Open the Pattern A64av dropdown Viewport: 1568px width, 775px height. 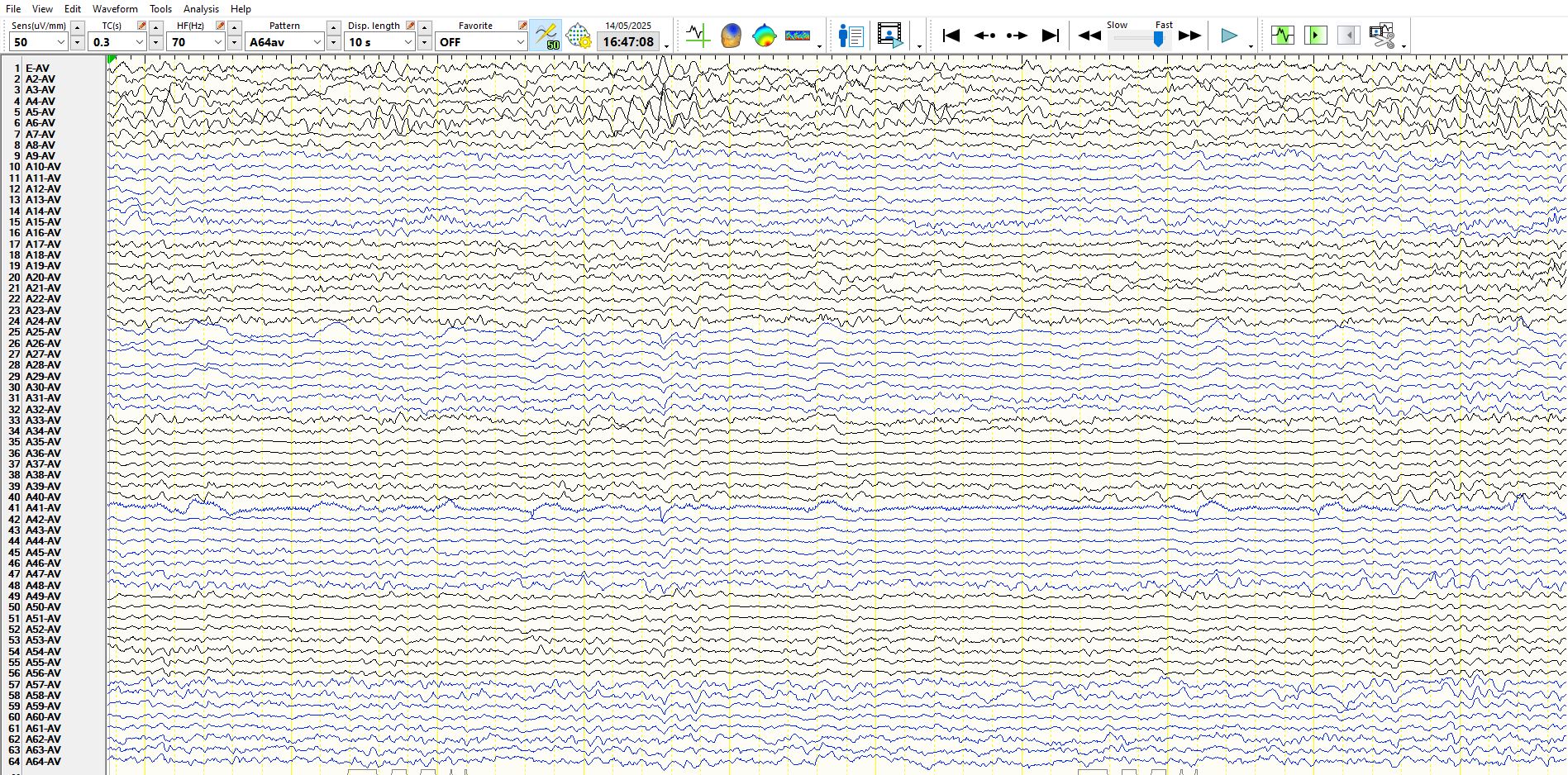[317, 42]
